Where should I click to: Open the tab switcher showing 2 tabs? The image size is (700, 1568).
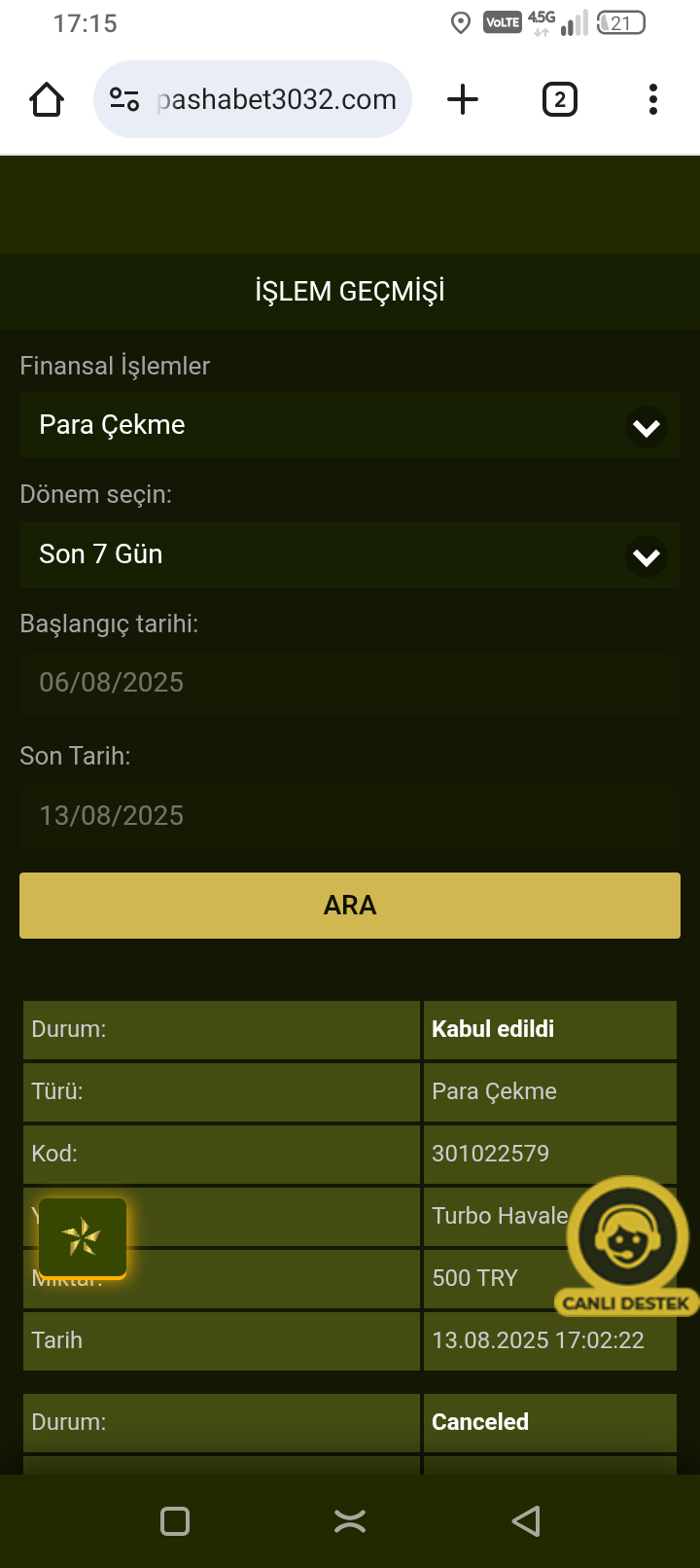[x=559, y=99]
